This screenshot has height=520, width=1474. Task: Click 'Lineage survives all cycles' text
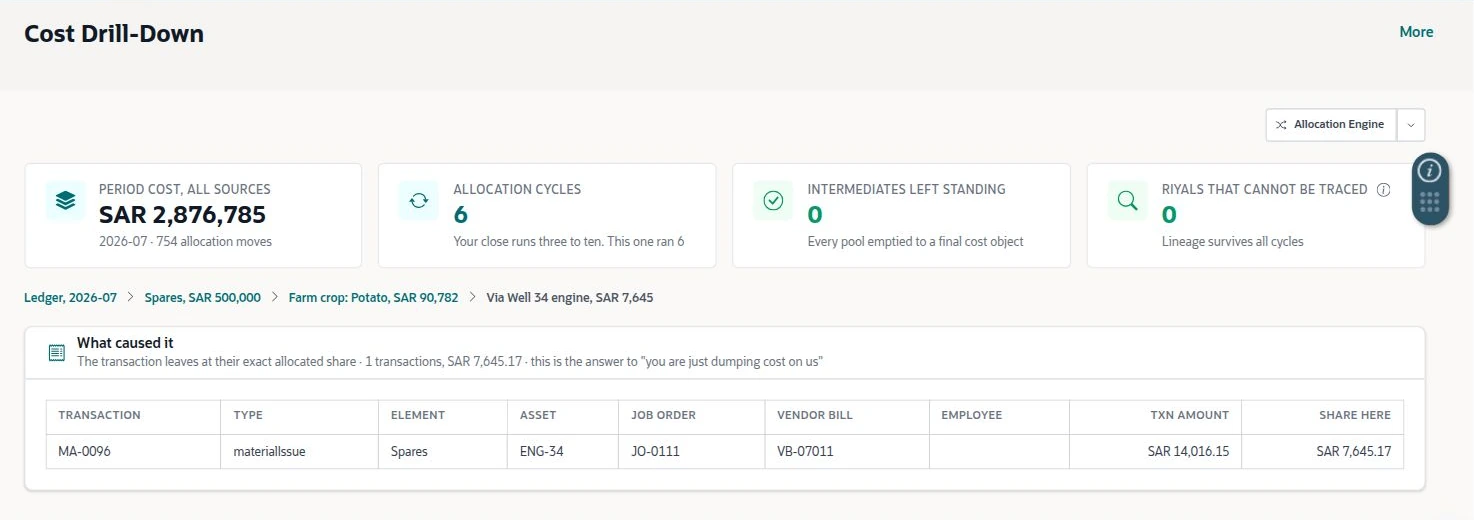coord(1233,241)
